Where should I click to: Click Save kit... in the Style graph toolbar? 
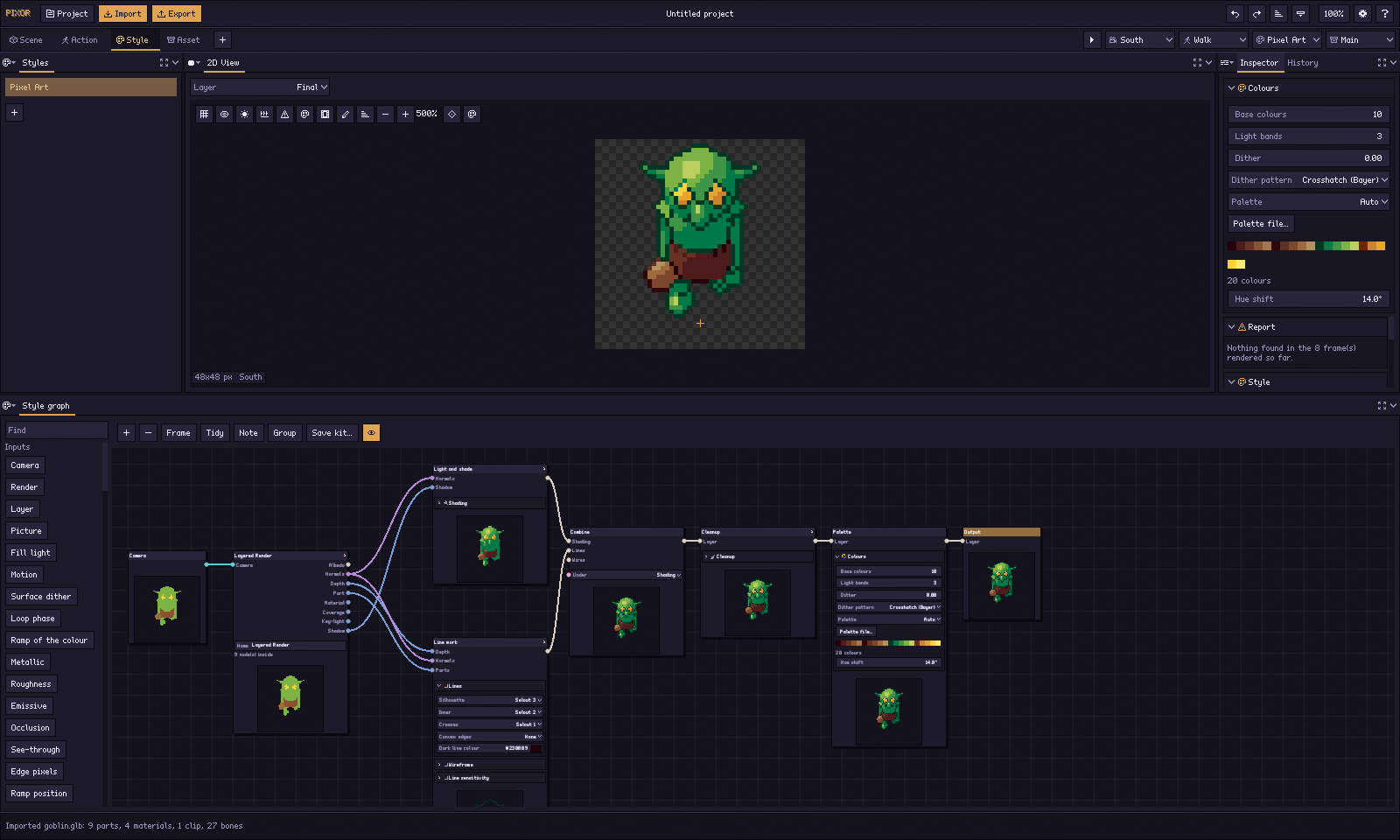[332, 432]
